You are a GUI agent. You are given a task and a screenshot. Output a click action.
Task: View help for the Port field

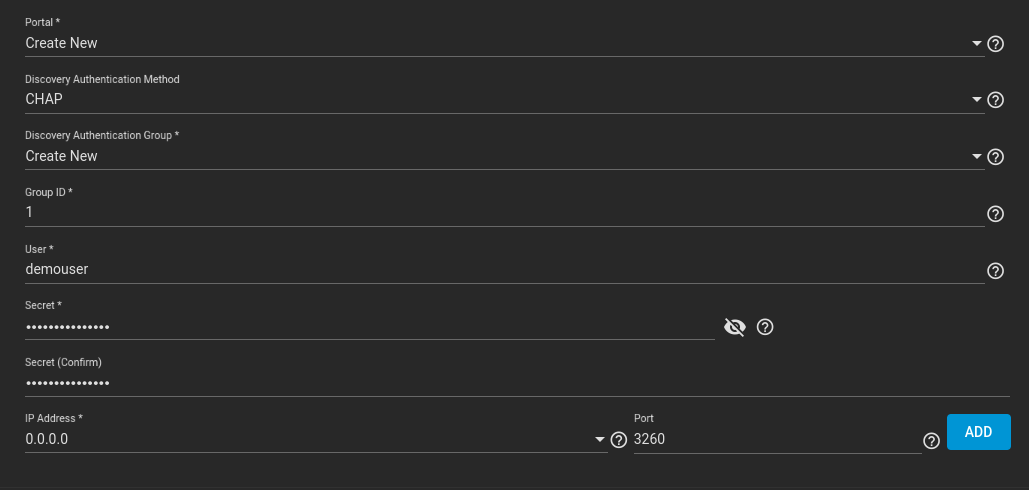931,440
